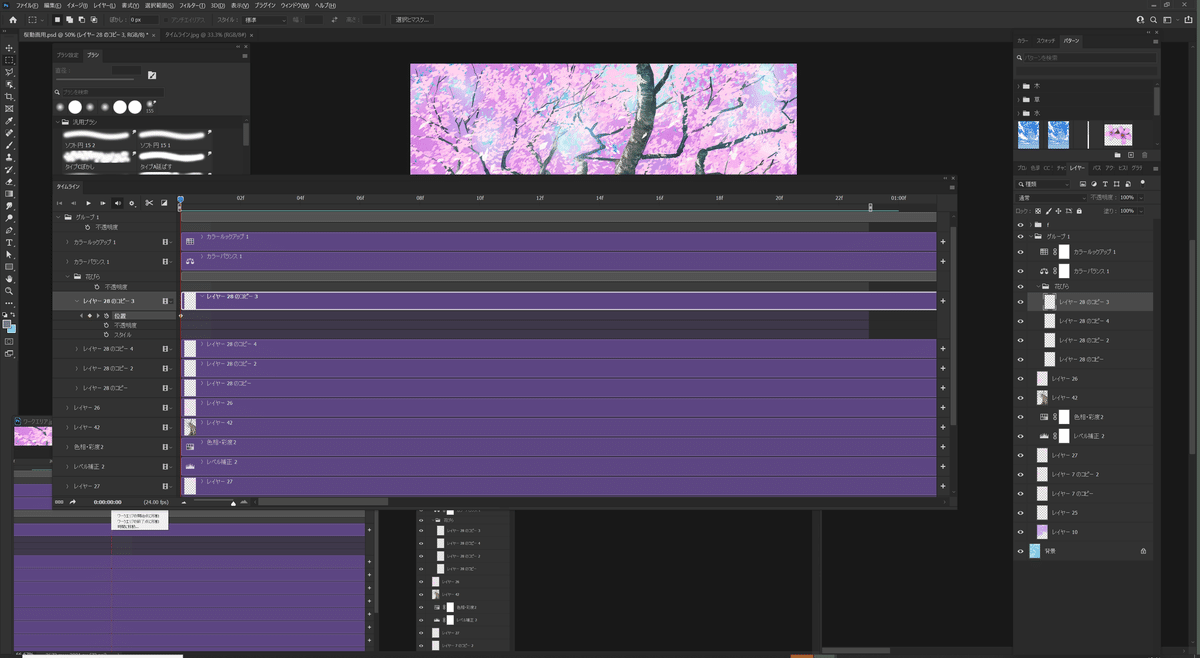Viewport: 1200px width, 658px height.
Task: Collapse グループ 1 in timeline
Action: coord(58,217)
